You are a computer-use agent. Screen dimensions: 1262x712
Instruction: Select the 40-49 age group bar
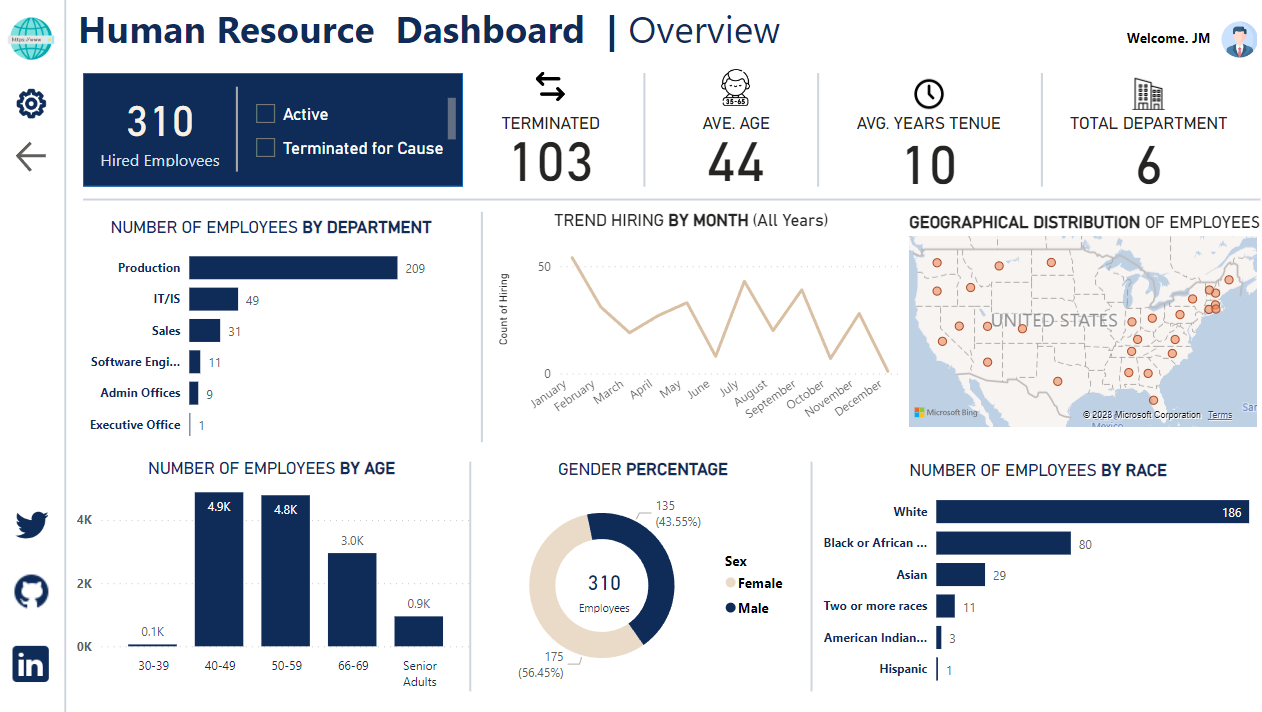[219, 570]
